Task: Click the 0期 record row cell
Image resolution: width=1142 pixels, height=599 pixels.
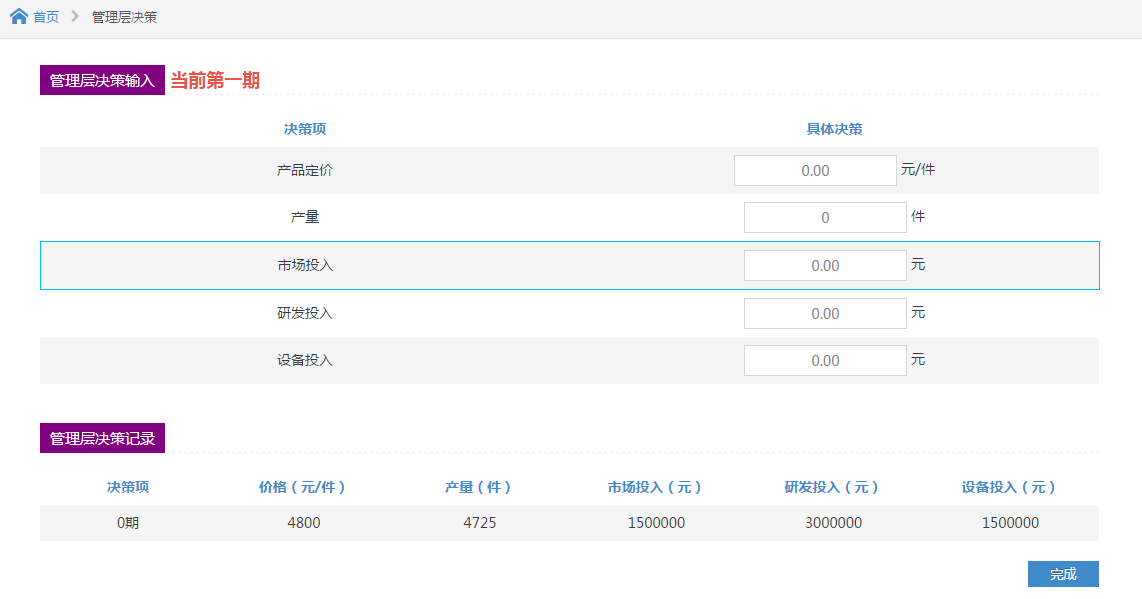Action: tap(128, 522)
